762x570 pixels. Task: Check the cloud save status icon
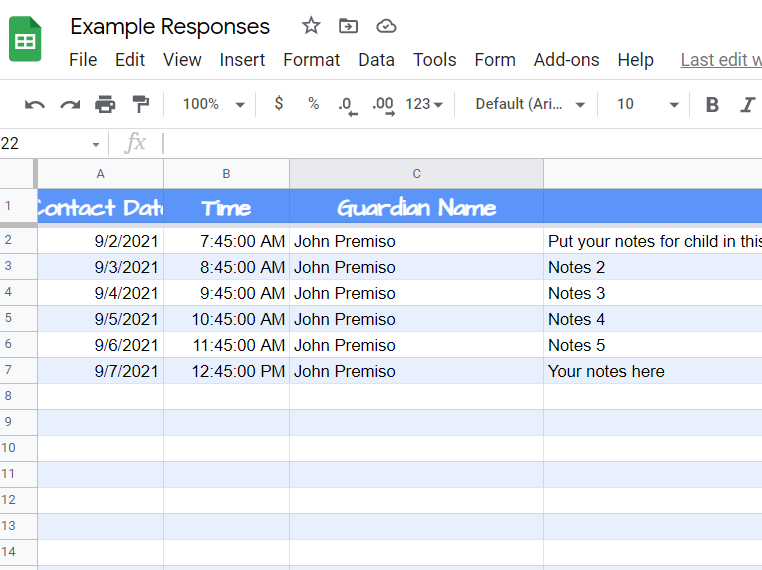386,26
